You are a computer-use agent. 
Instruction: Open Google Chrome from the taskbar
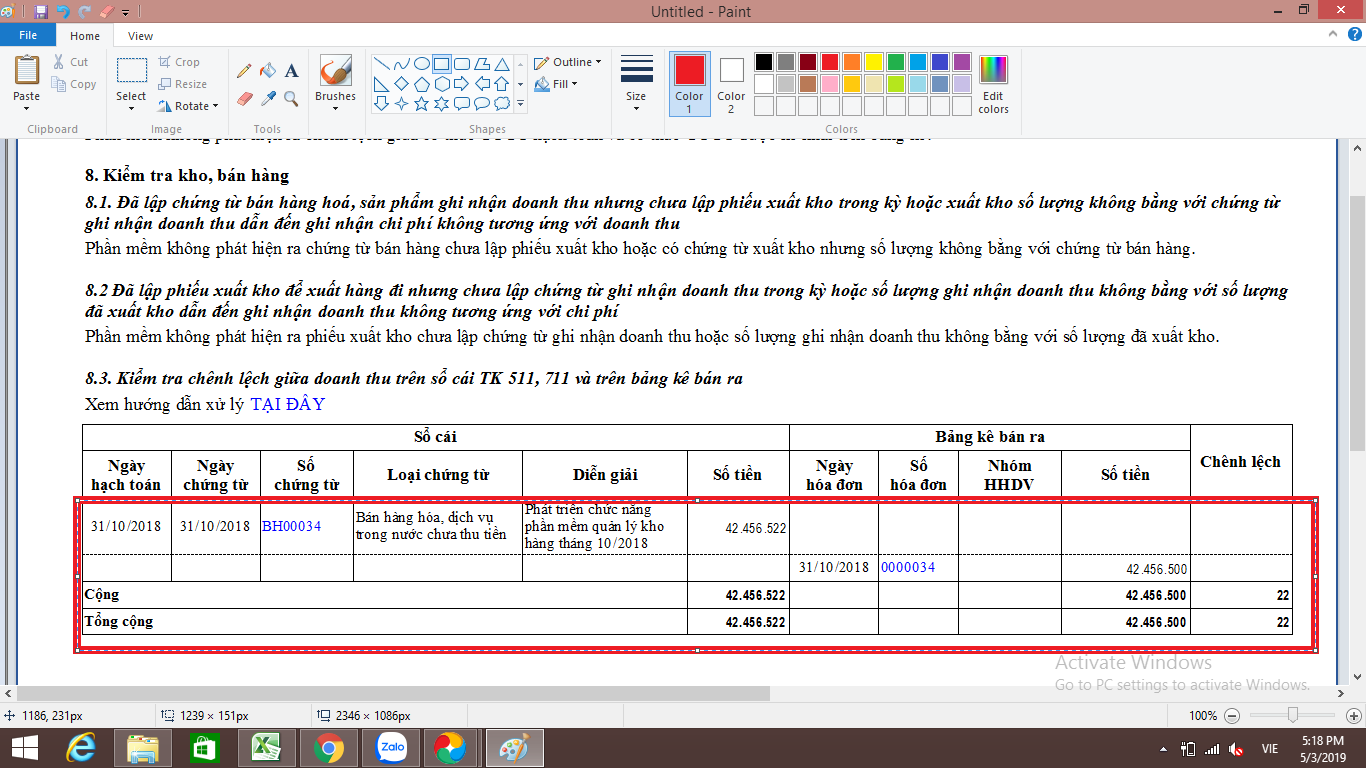[x=329, y=747]
